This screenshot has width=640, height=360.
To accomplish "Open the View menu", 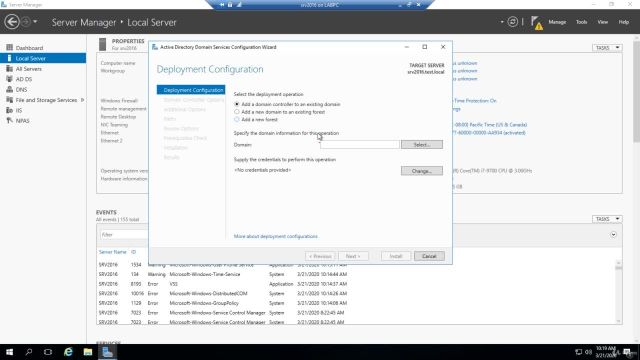I will pos(603,22).
